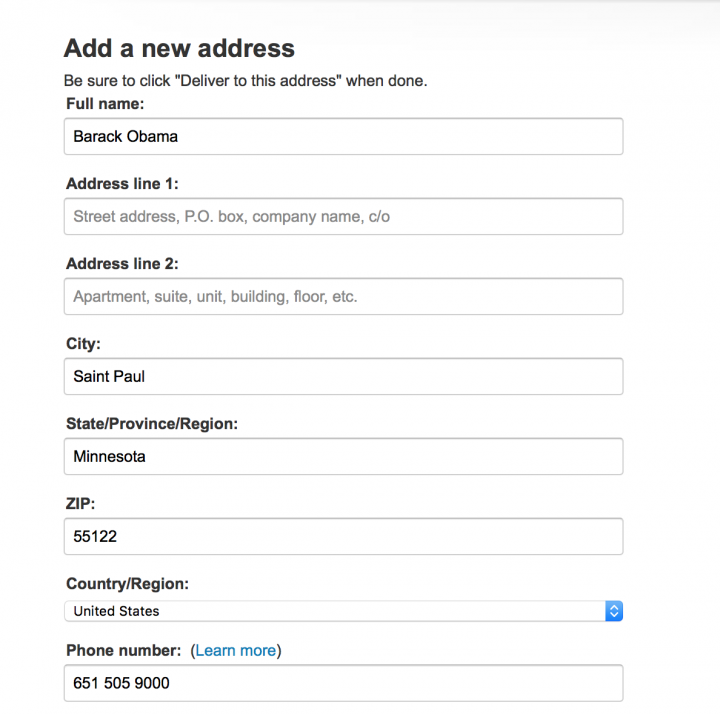The image size is (720, 714).
Task: Click the "Country/Region:" label
Action: 127,584
